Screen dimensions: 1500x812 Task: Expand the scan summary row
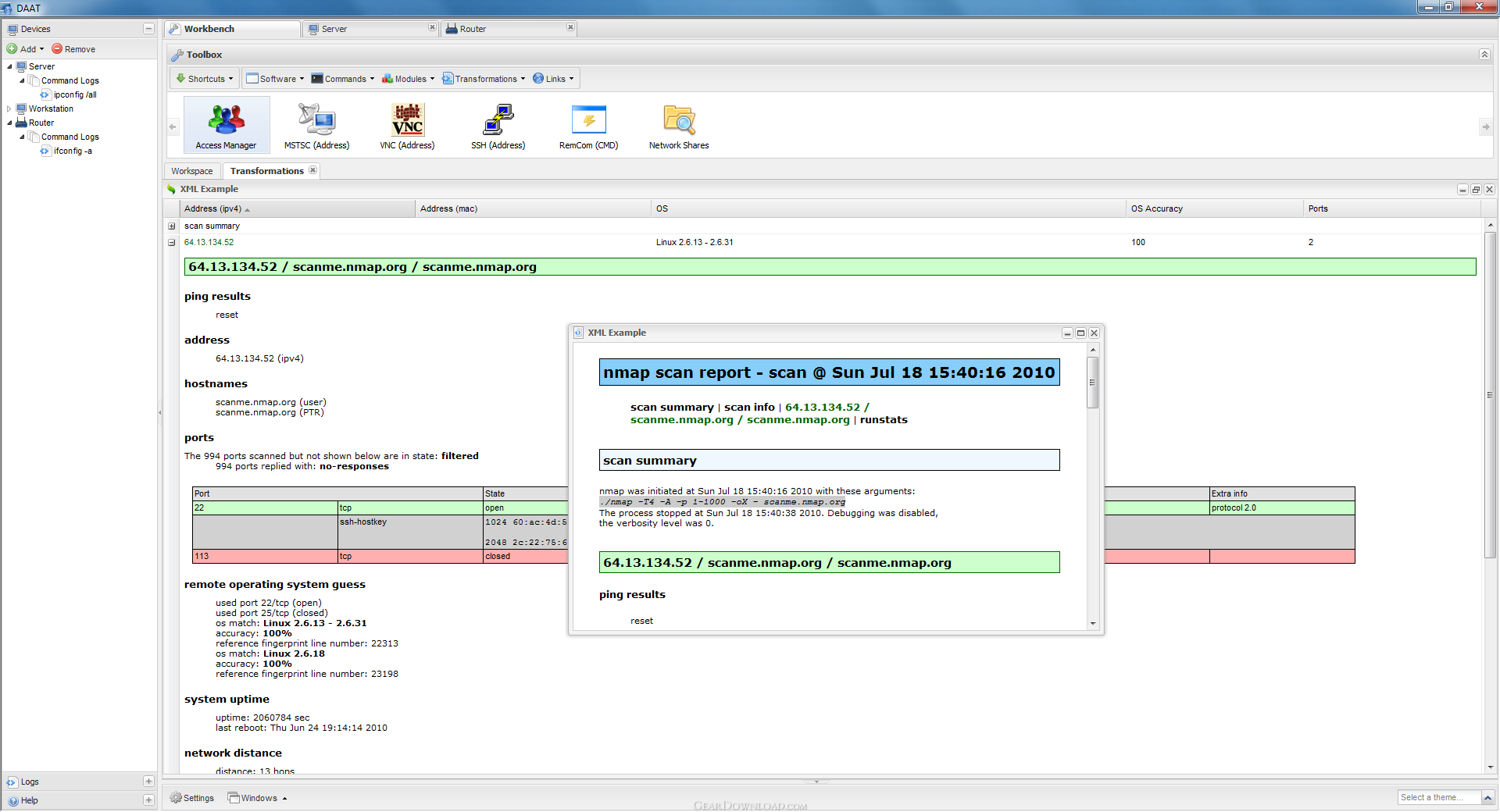pyautogui.click(x=172, y=226)
